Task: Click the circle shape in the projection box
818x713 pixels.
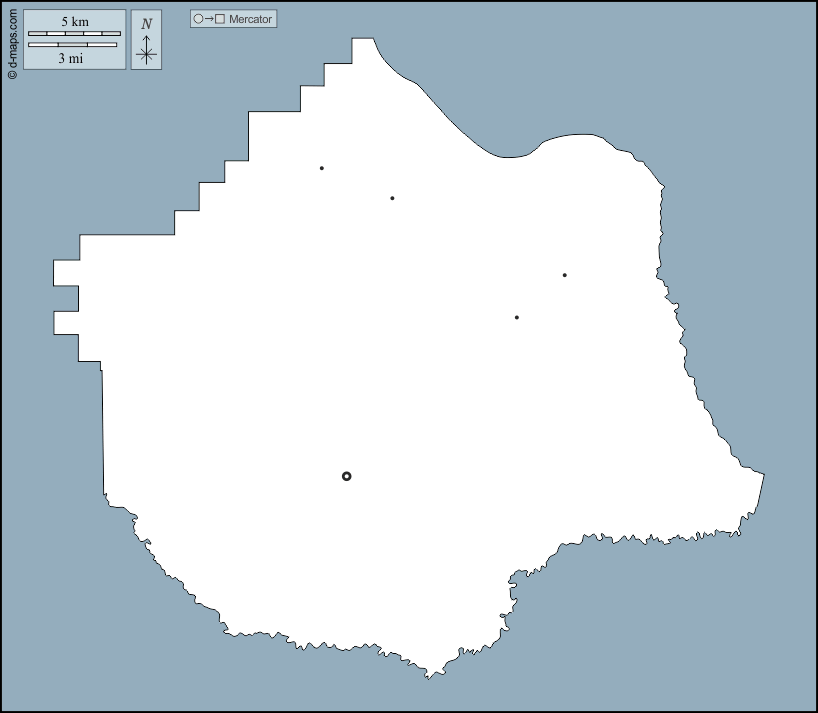Action: (x=198, y=19)
